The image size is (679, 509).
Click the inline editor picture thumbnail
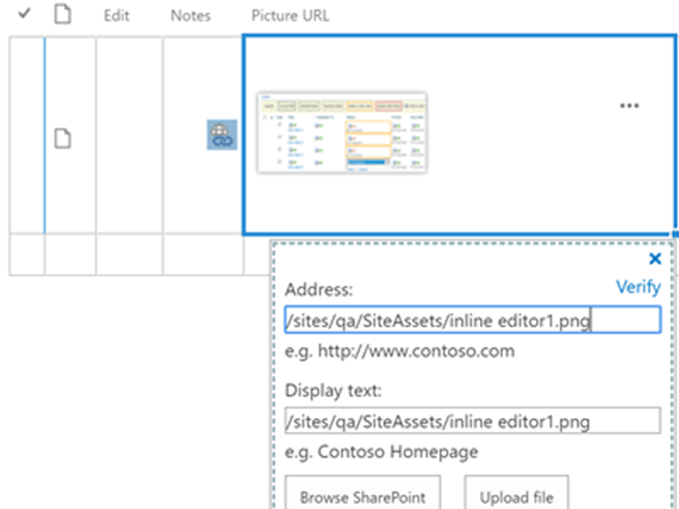tap(342, 132)
